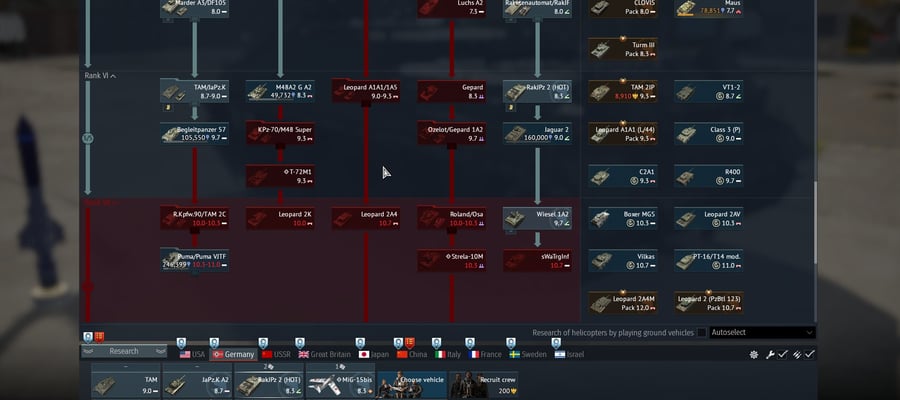Open the PT-16/T14 mod. vehicle card
Screen dimensions: 900x400
(x=709, y=261)
